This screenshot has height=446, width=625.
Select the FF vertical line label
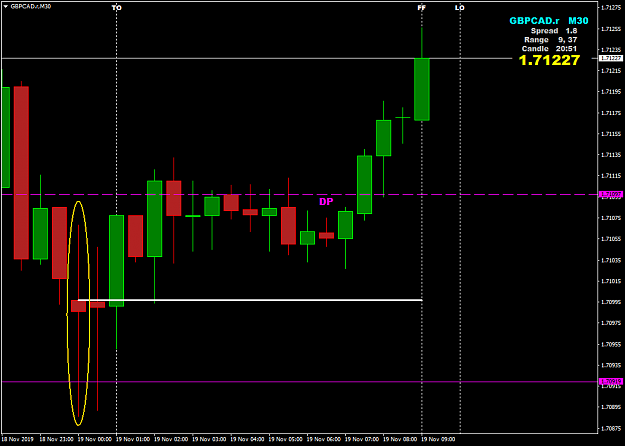pos(421,8)
